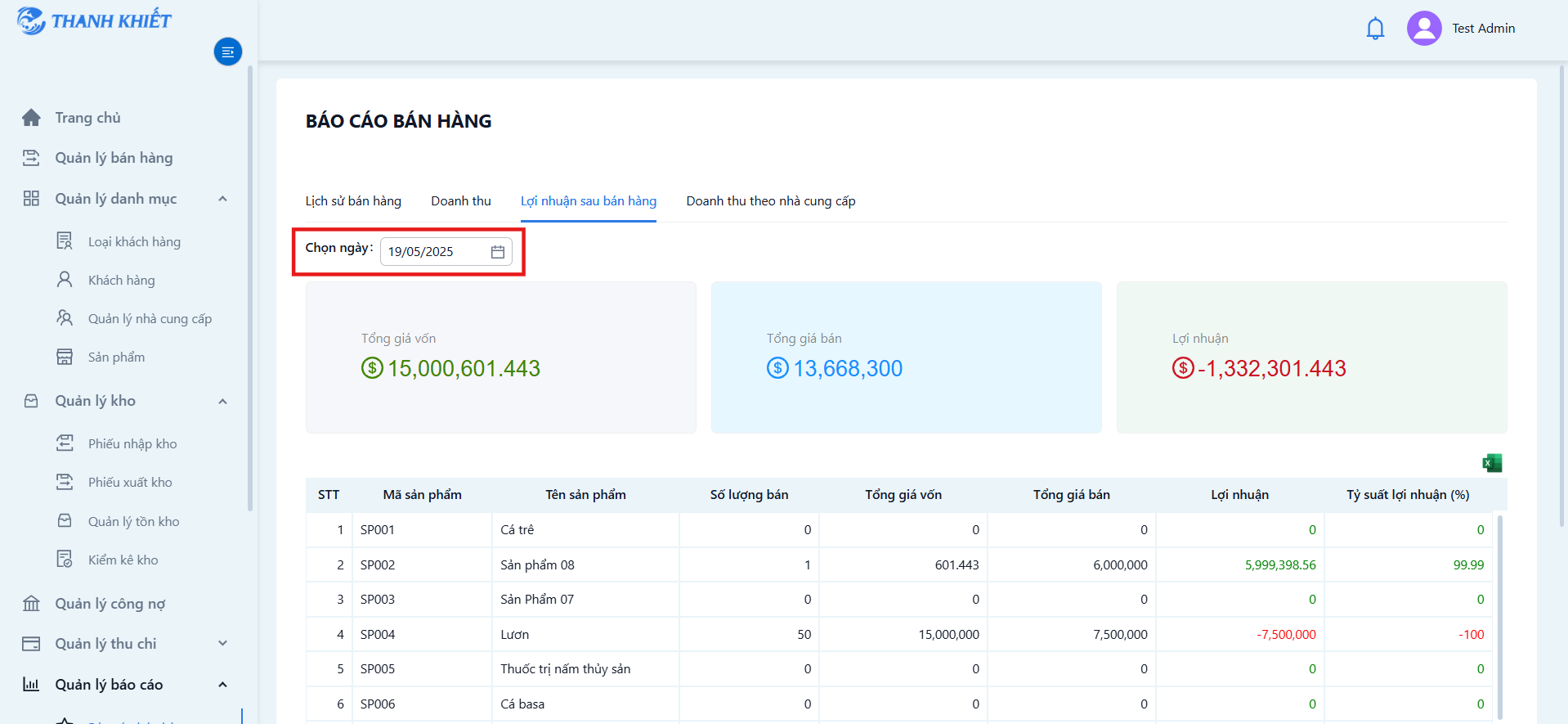Click dollar icon beside Tổng giá bán
Viewport: 1568px width, 724px height.
coord(777,368)
